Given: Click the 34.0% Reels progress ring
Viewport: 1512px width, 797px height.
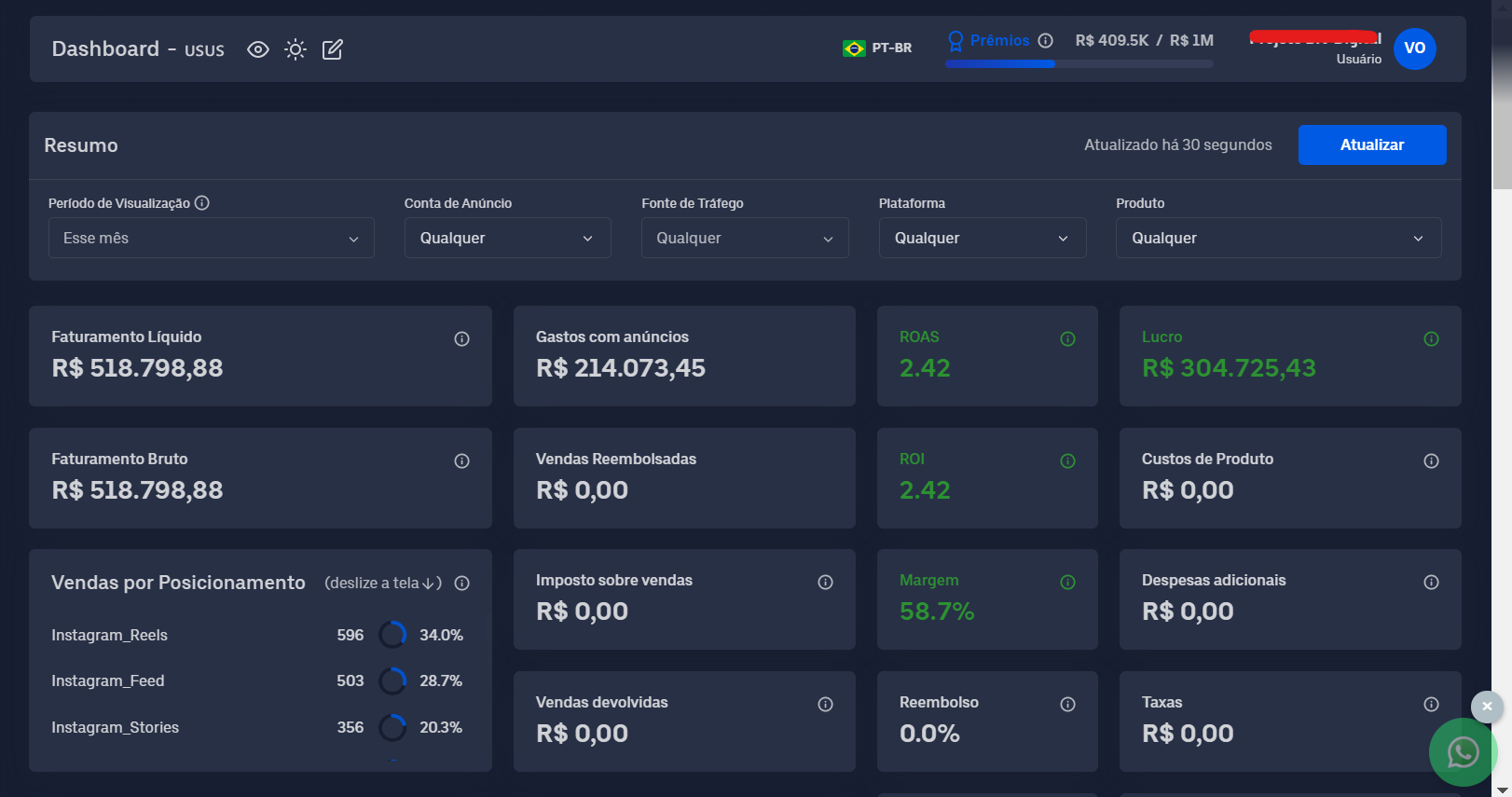Looking at the screenshot, I should coord(392,635).
